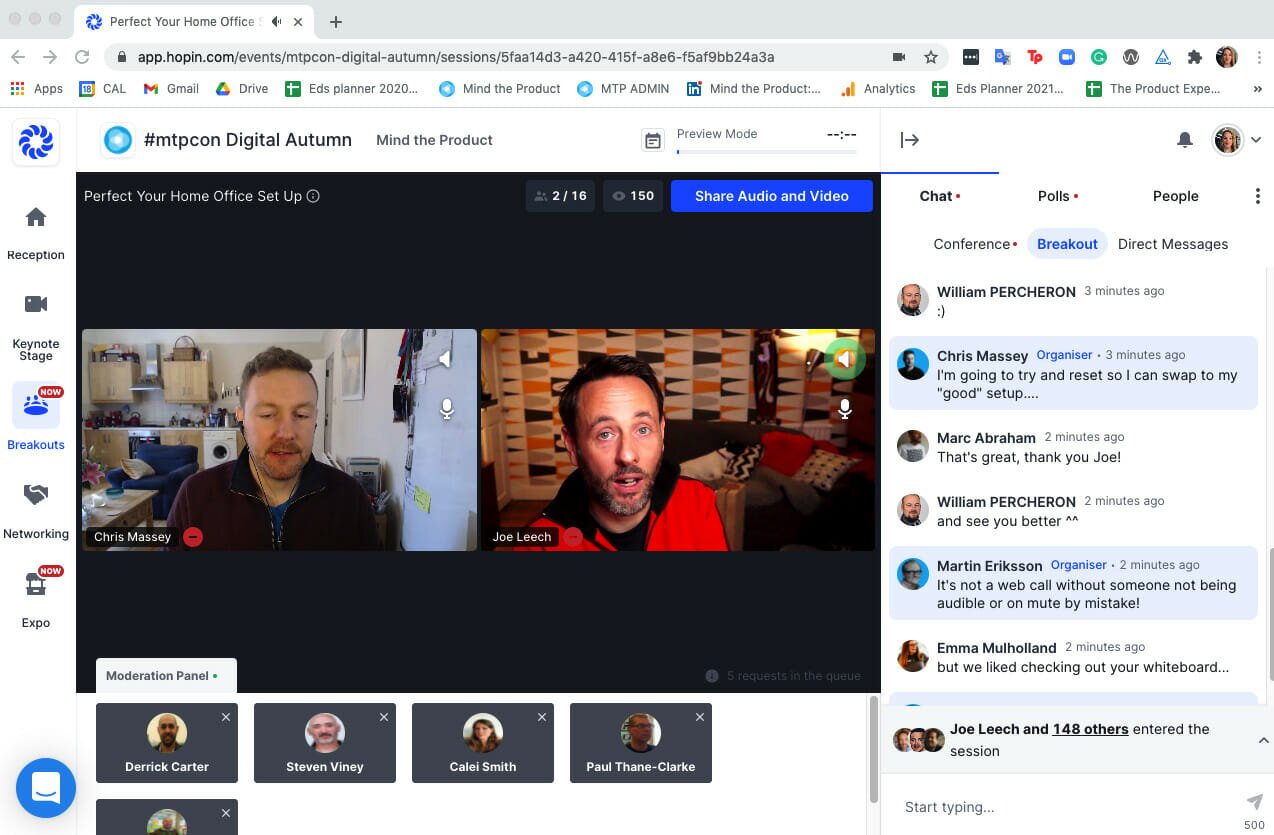
Task: Click Share Audio and Video button
Action: pyautogui.click(x=771, y=196)
